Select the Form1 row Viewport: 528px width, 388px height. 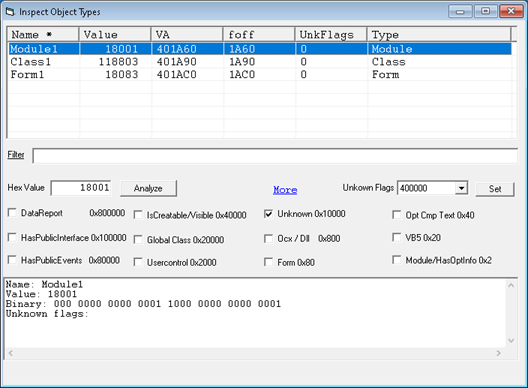[260, 74]
